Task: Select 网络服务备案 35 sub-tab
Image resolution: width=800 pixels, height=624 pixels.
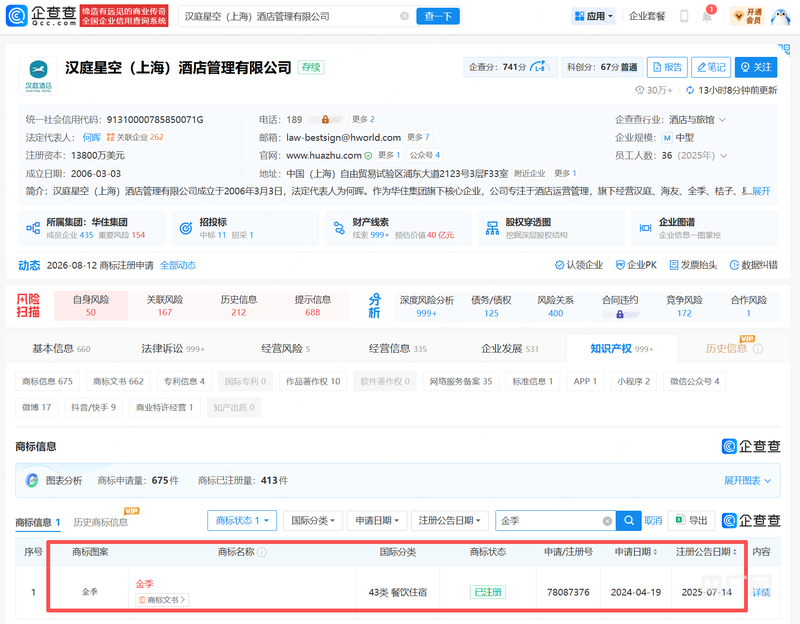Action: point(461,381)
